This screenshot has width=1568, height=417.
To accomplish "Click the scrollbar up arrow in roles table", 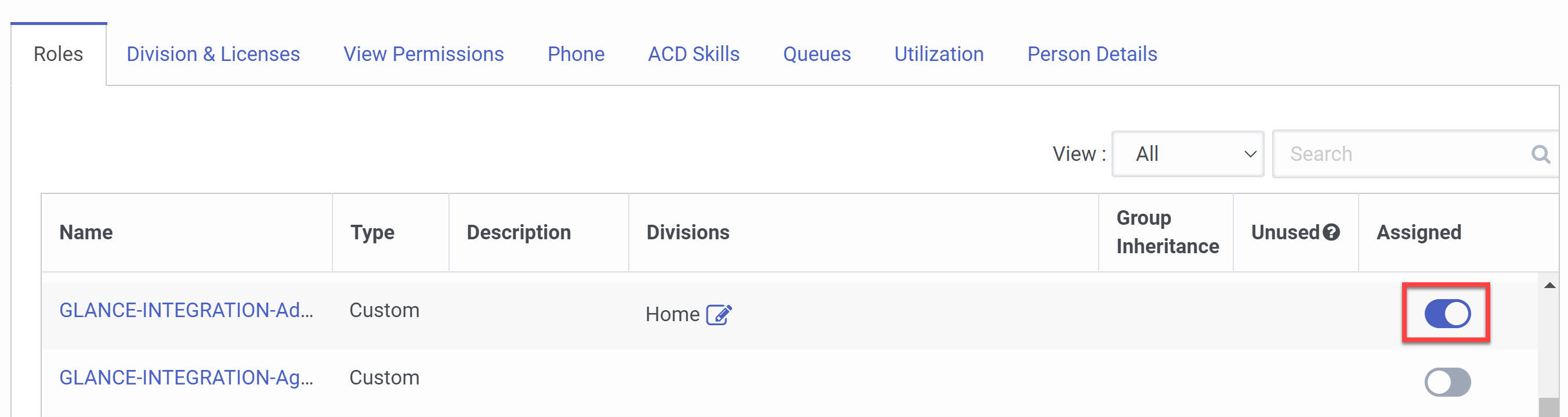I will coord(1549,285).
